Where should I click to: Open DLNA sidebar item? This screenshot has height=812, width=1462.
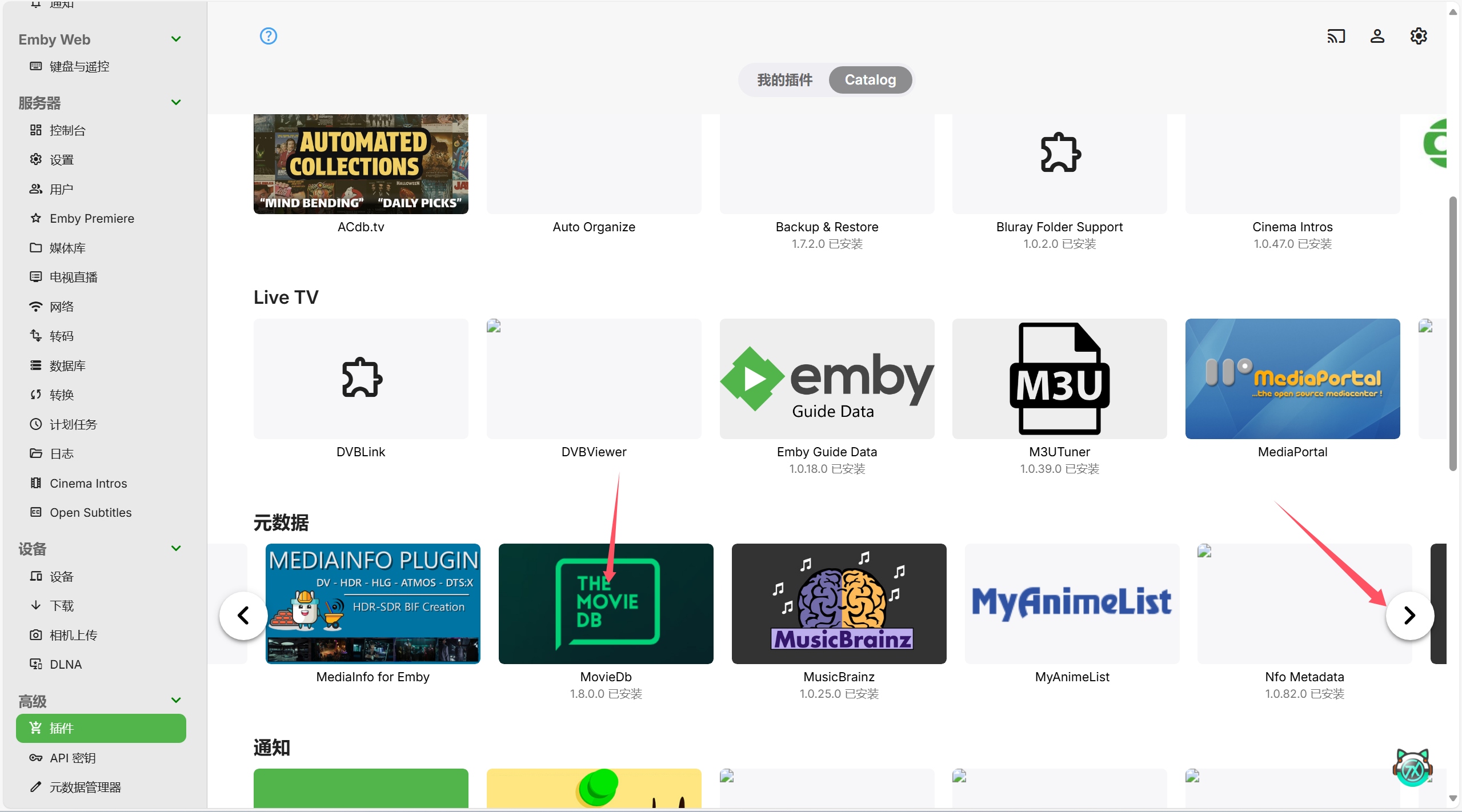pyautogui.click(x=65, y=664)
